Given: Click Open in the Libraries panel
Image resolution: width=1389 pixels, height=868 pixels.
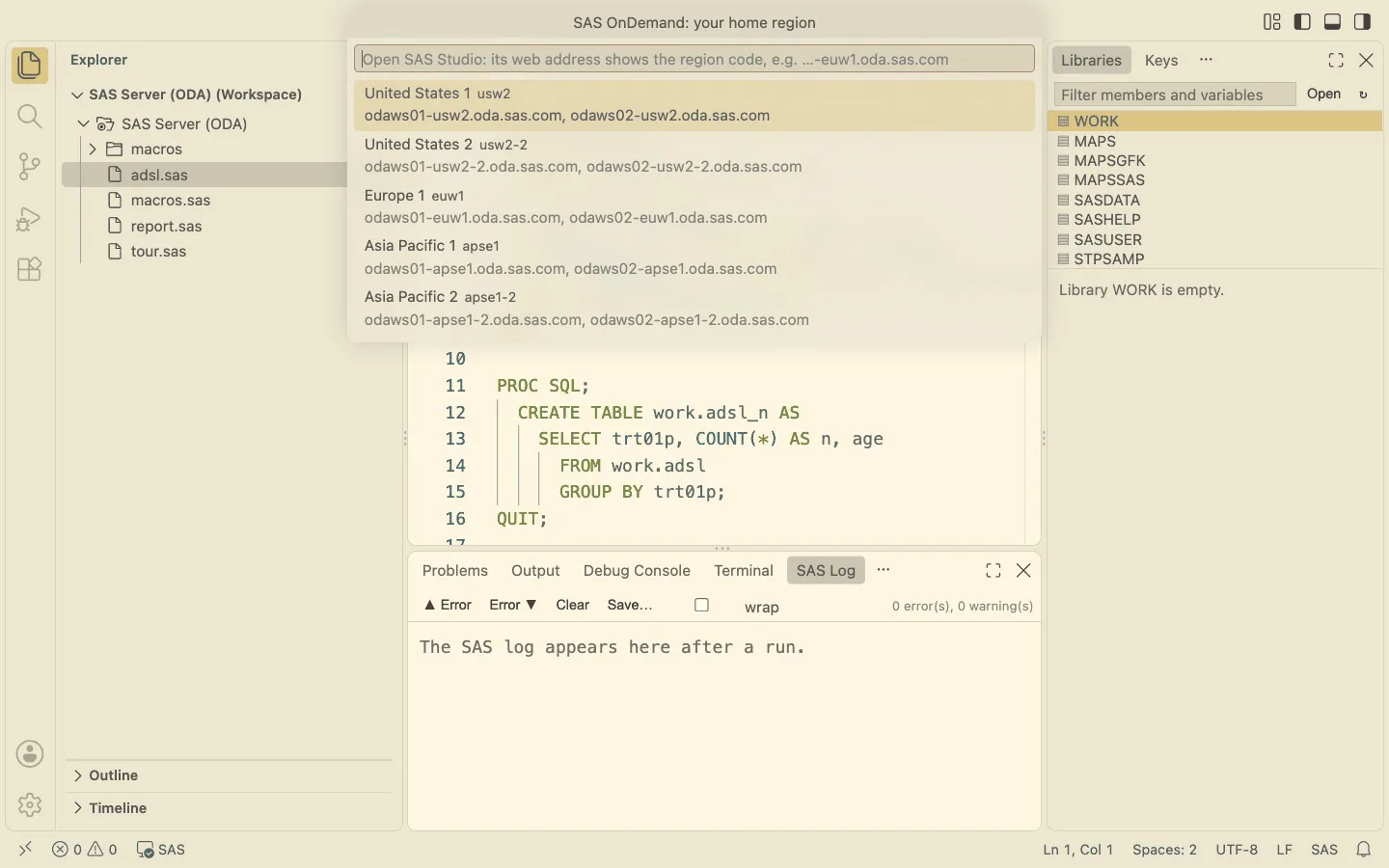Looking at the screenshot, I should 1324,95.
